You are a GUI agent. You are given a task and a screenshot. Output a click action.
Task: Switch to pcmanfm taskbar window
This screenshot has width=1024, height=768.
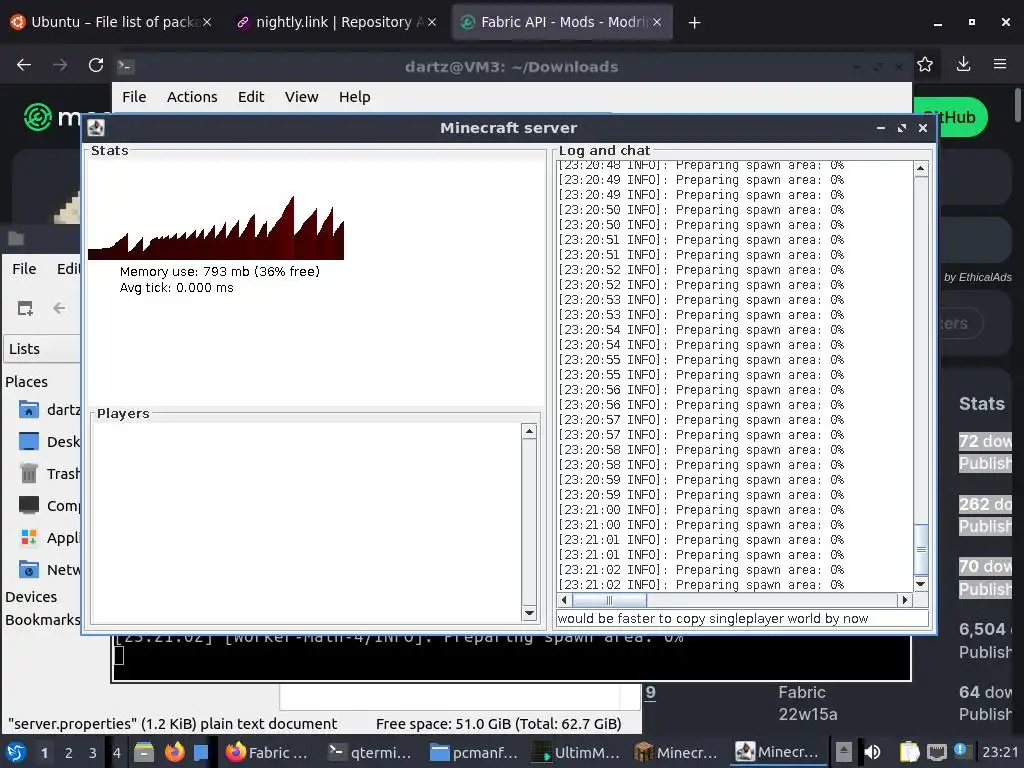473,752
